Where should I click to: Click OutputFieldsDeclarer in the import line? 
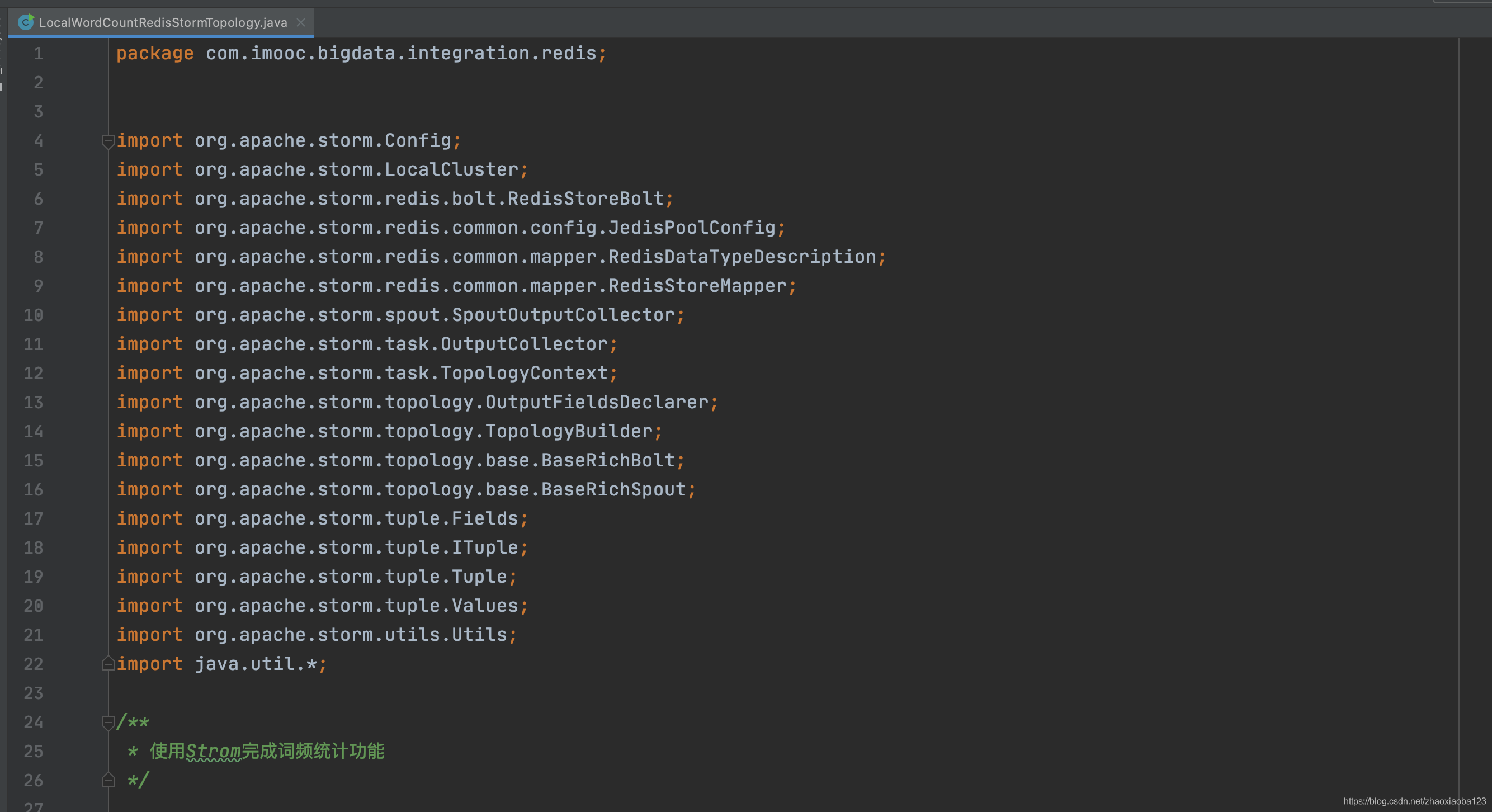coord(597,403)
